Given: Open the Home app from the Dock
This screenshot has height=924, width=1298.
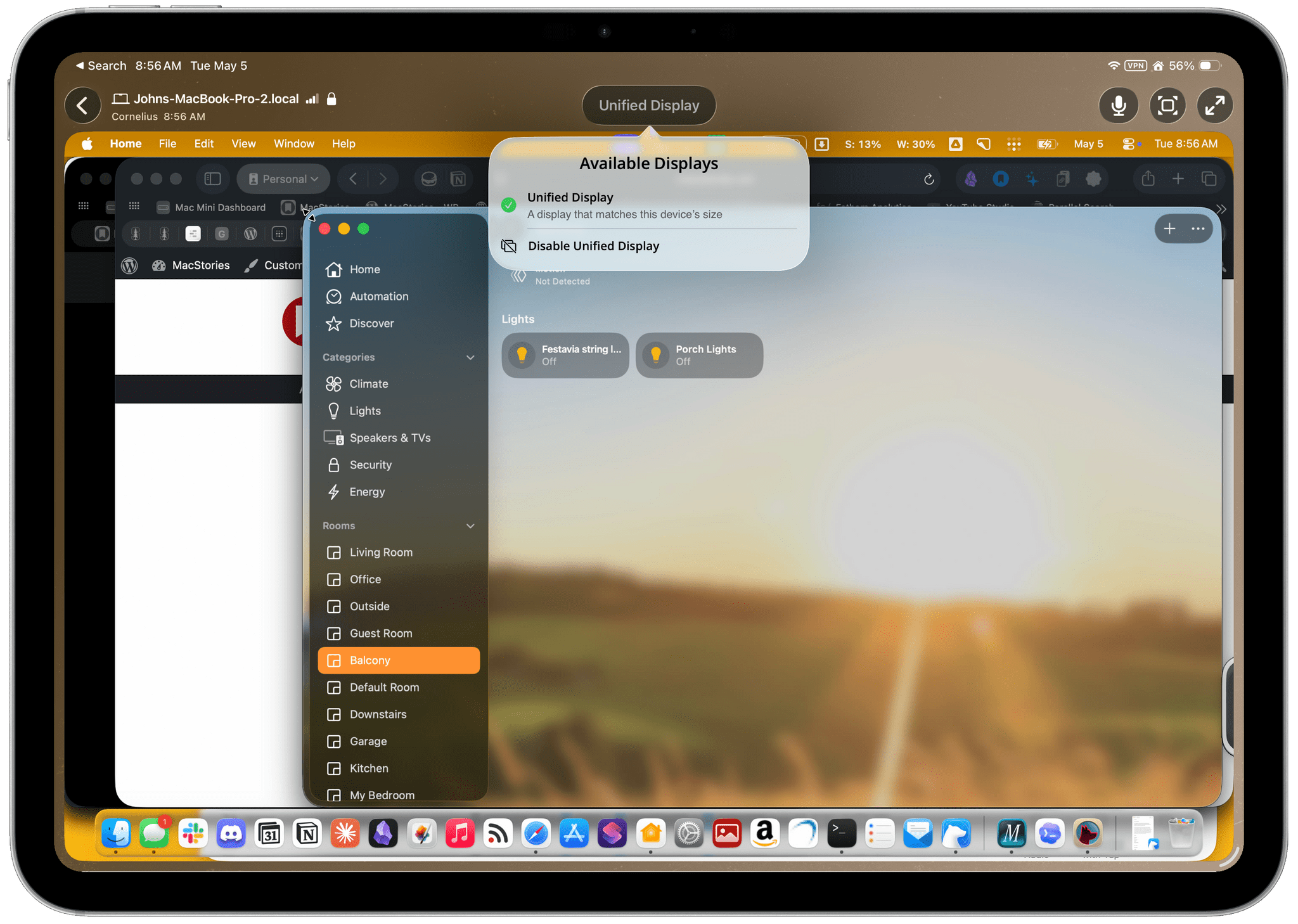Looking at the screenshot, I should (651, 833).
